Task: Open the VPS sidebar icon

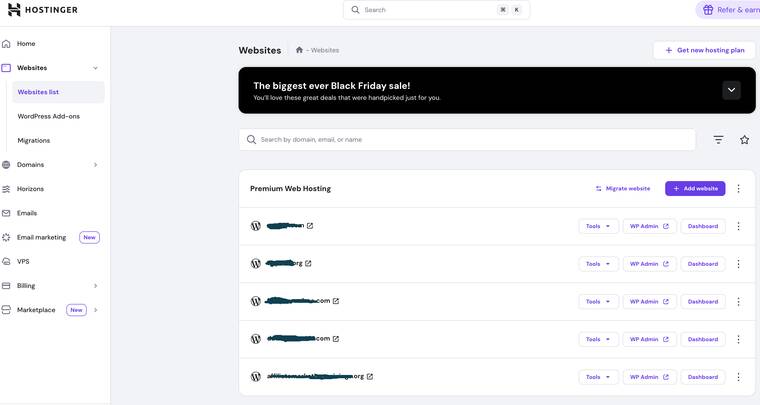Action: pos(6,262)
